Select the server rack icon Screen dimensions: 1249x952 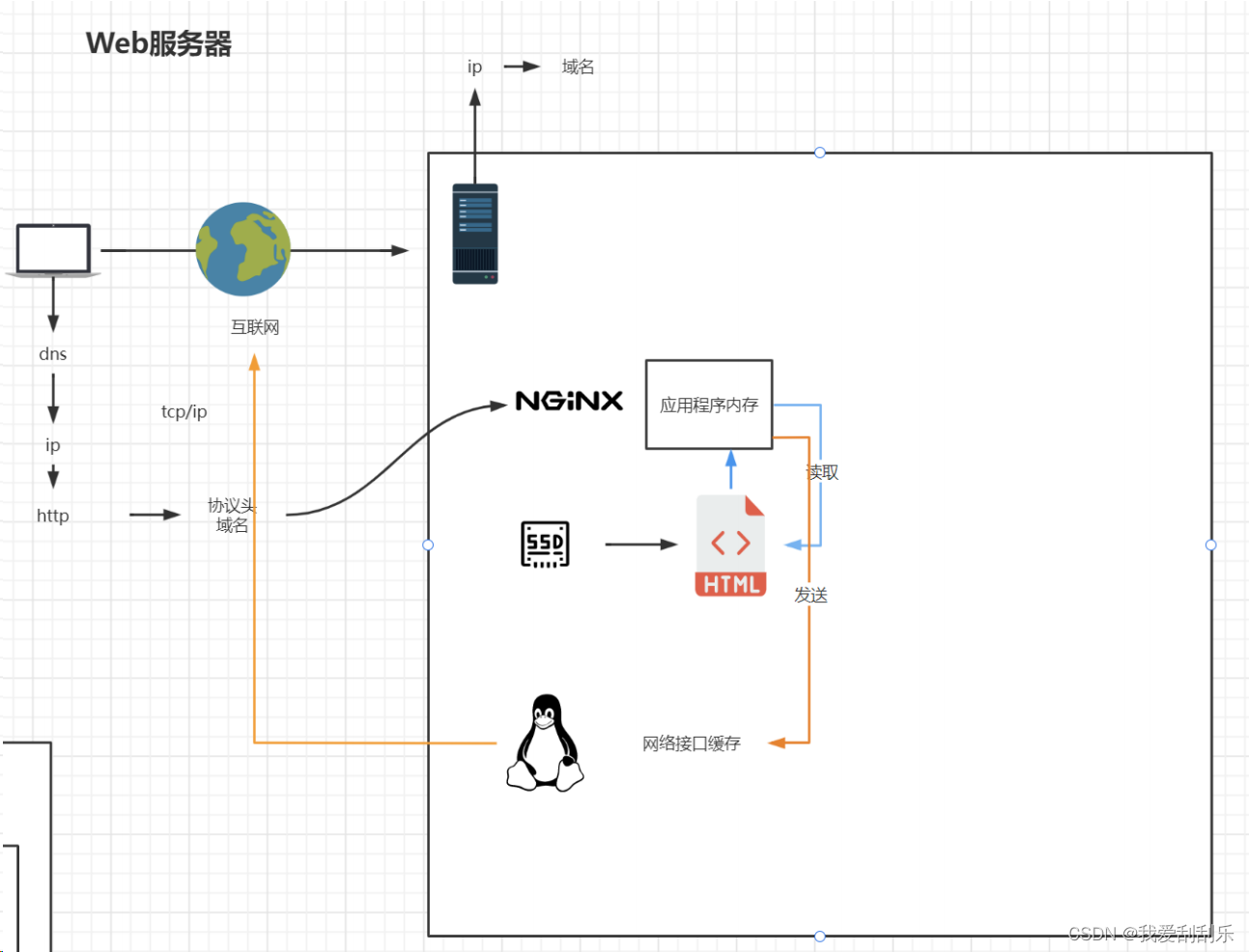pos(473,233)
